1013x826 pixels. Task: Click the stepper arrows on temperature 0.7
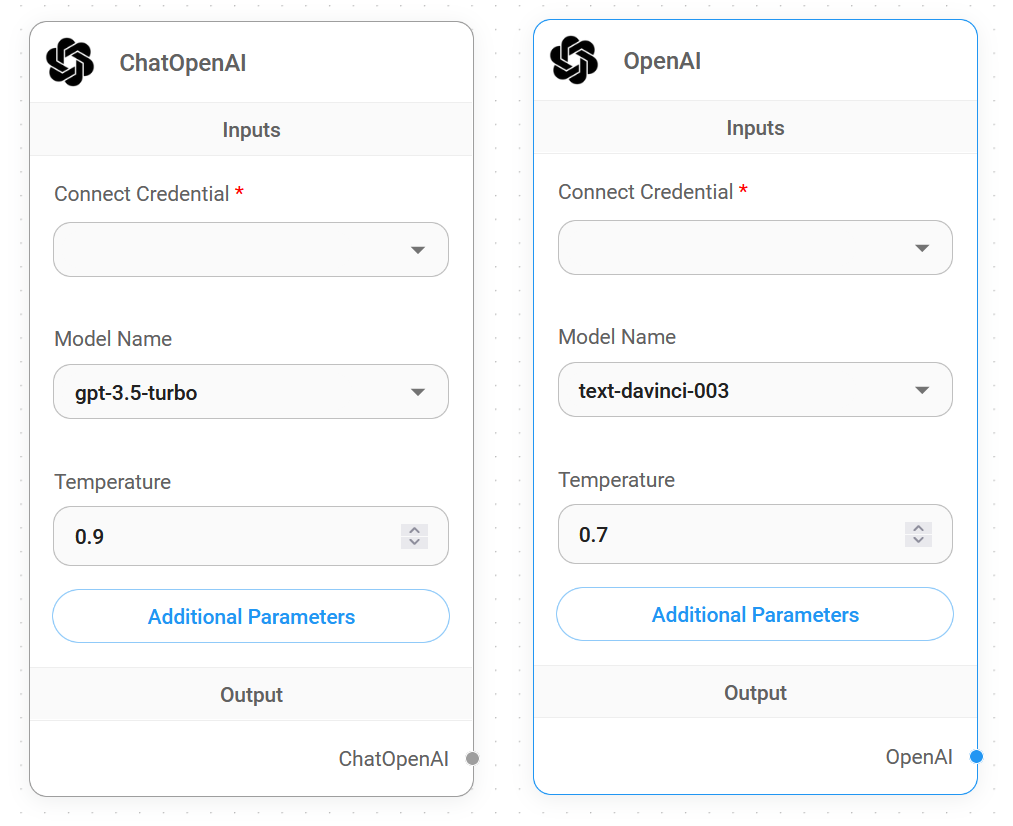919,534
